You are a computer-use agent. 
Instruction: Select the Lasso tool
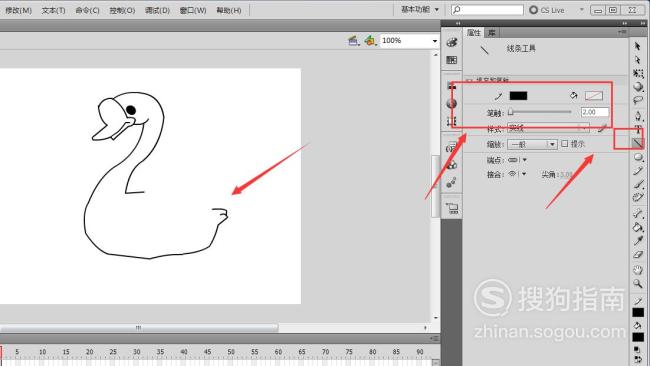[x=638, y=100]
